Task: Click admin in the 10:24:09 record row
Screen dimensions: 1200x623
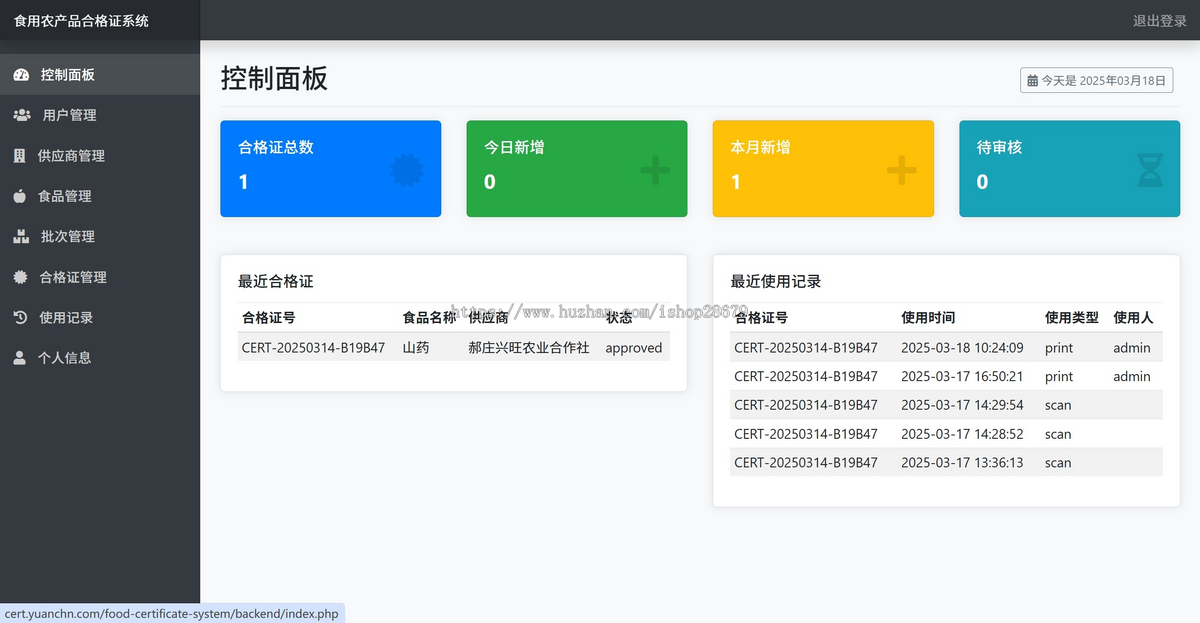Action: pos(1132,348)
